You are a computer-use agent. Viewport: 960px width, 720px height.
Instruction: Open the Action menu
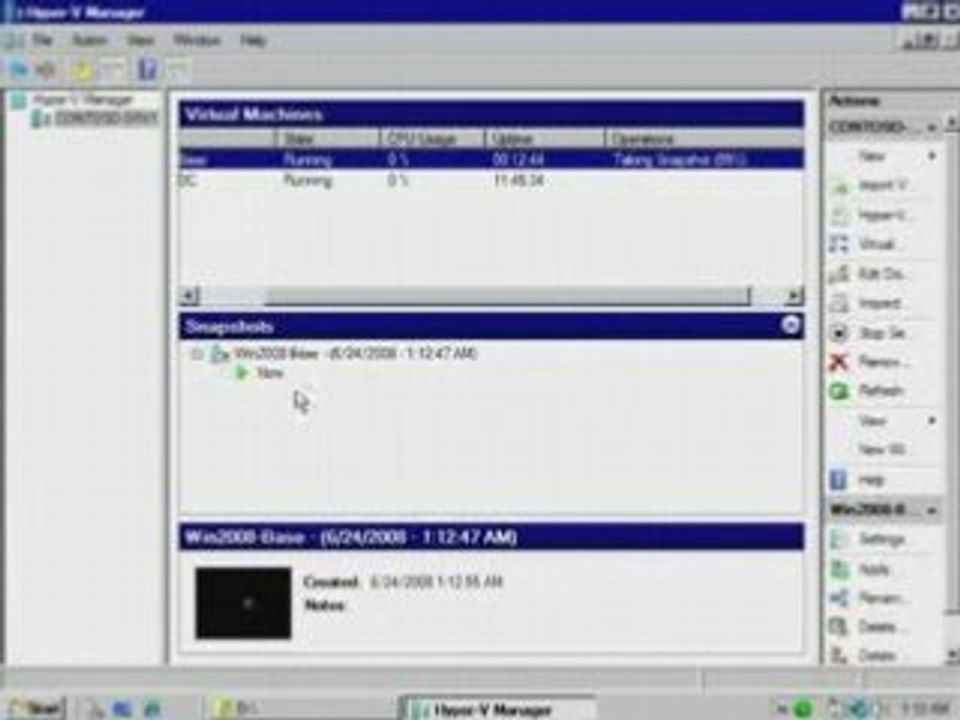pos(89,40)
